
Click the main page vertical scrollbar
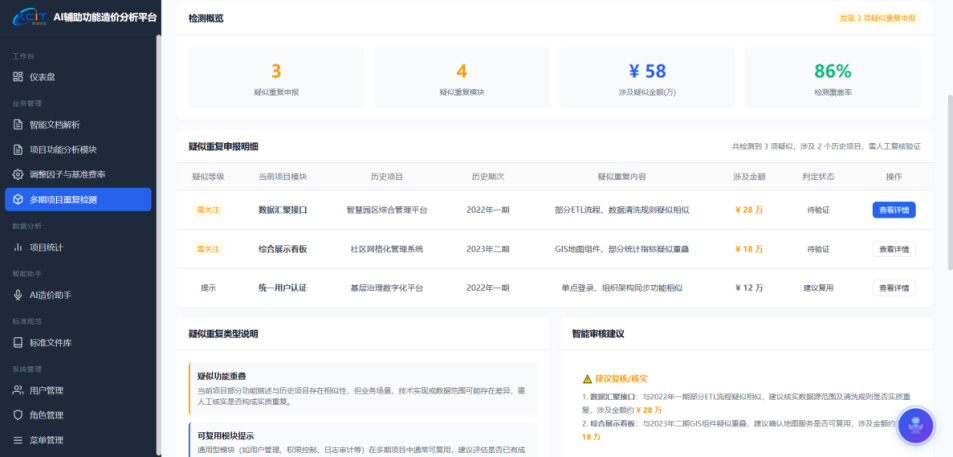tap(950, 182)
